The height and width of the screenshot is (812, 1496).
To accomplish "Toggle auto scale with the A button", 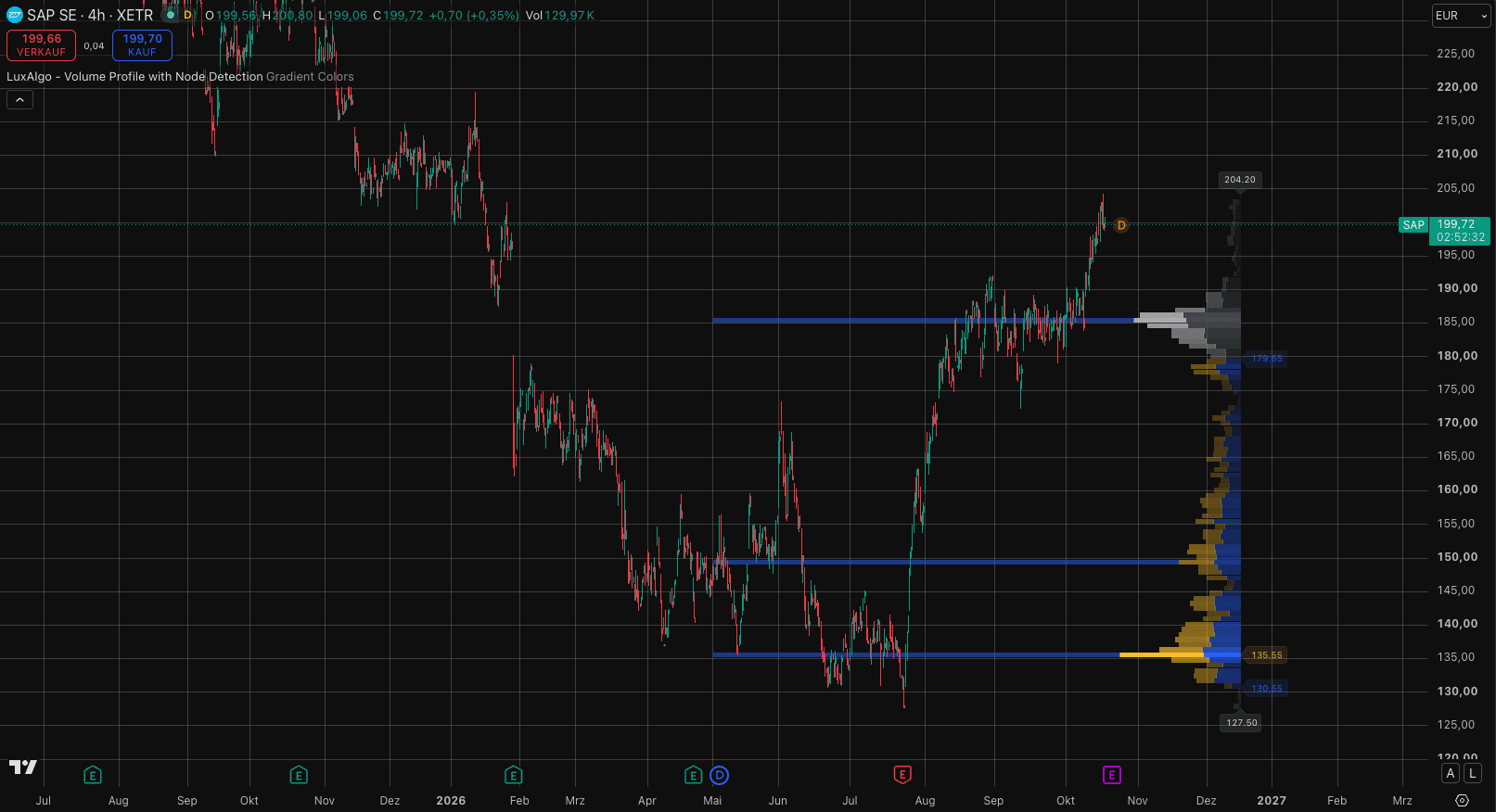I will (x=1451, y=773).
